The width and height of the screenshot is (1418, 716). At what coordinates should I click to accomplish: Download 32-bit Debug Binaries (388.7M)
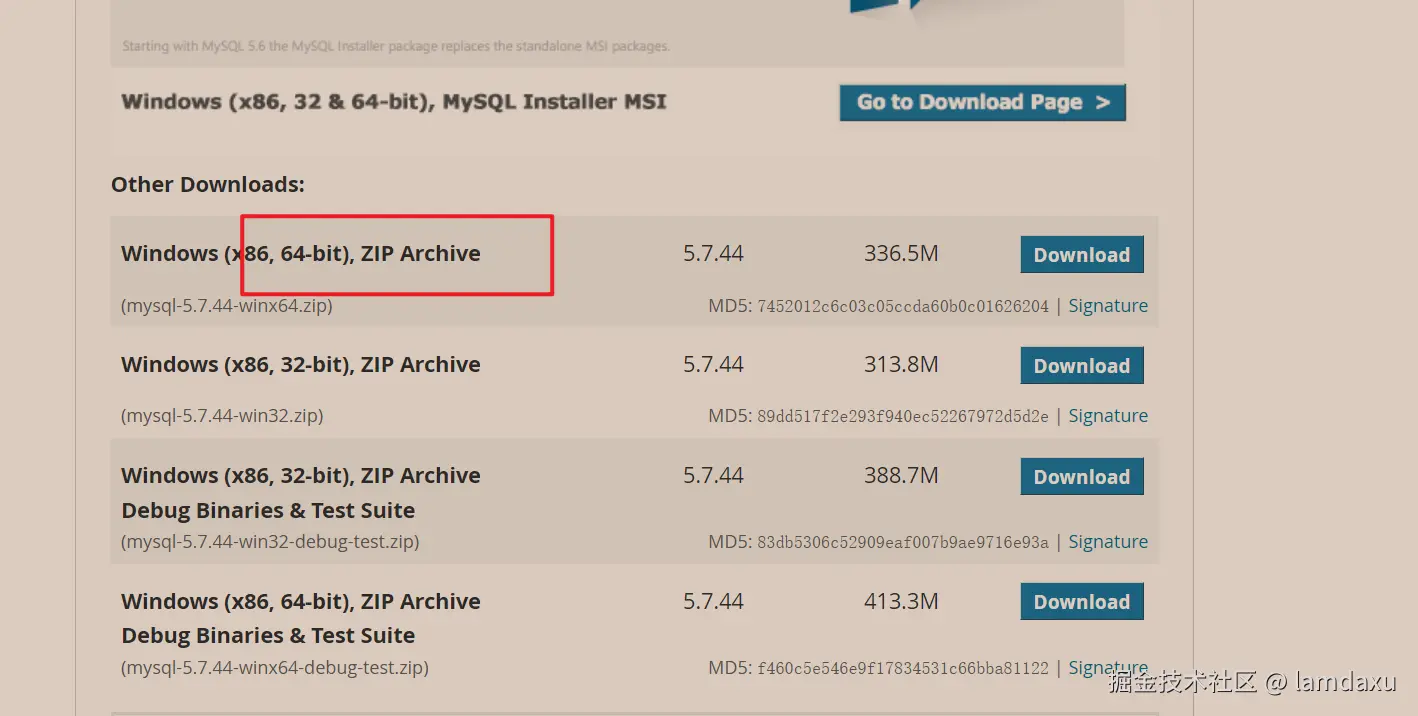tap(1082, 477)
